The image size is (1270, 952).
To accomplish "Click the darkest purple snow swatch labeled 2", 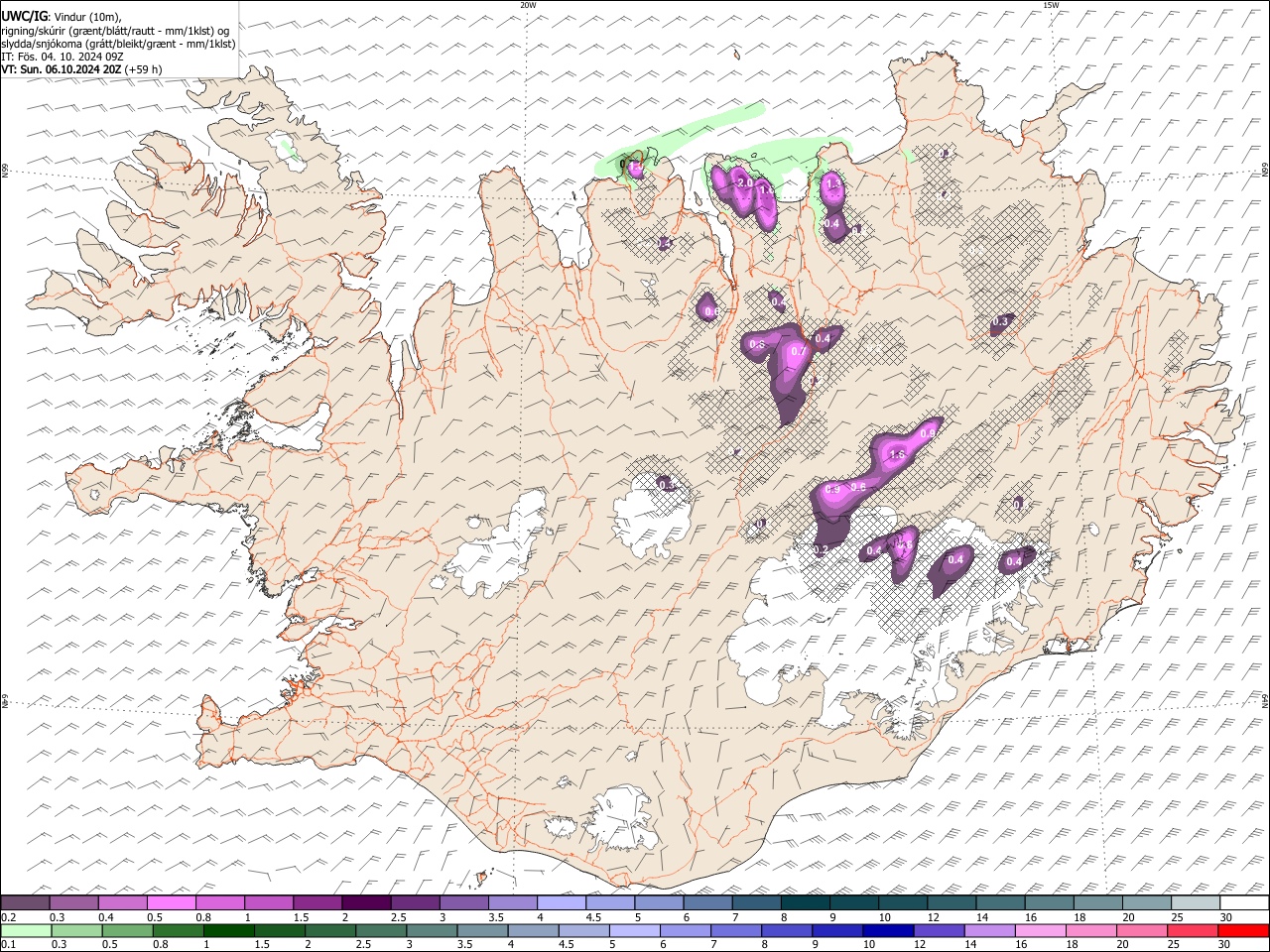I will 366,902.
